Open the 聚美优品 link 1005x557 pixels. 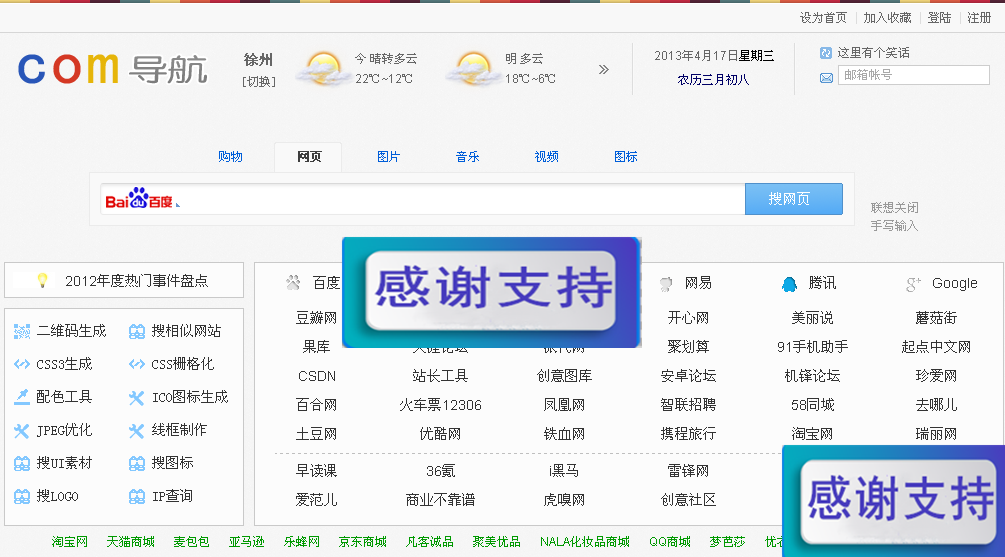click(496, 542)
